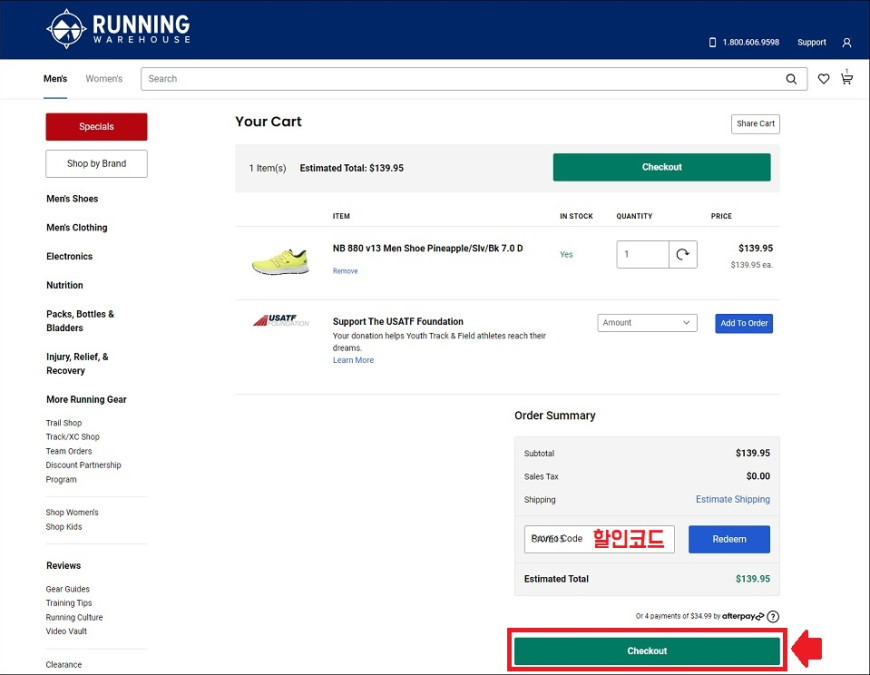870x675 pixels.
Task: Click the Afterpay help question mark icon
Action: 773,616
